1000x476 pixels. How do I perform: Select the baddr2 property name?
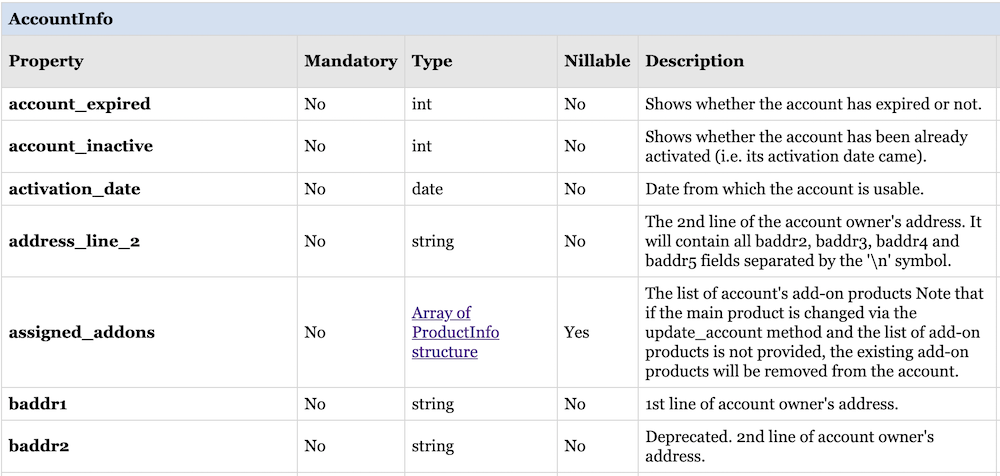(38, 446)
